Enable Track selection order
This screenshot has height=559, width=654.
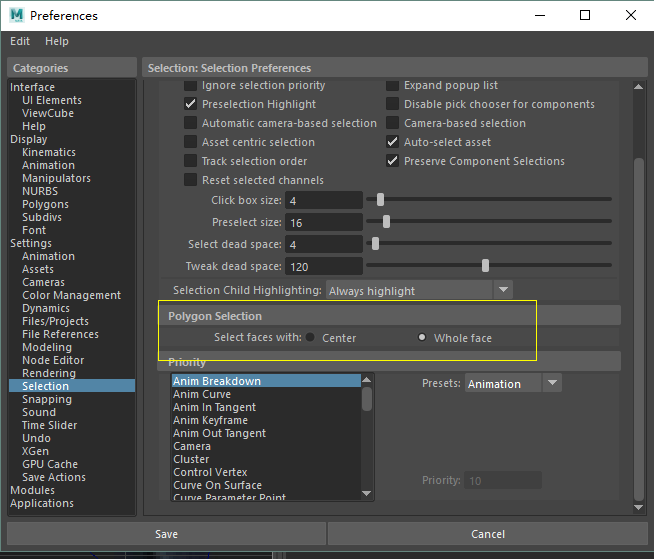191,161
